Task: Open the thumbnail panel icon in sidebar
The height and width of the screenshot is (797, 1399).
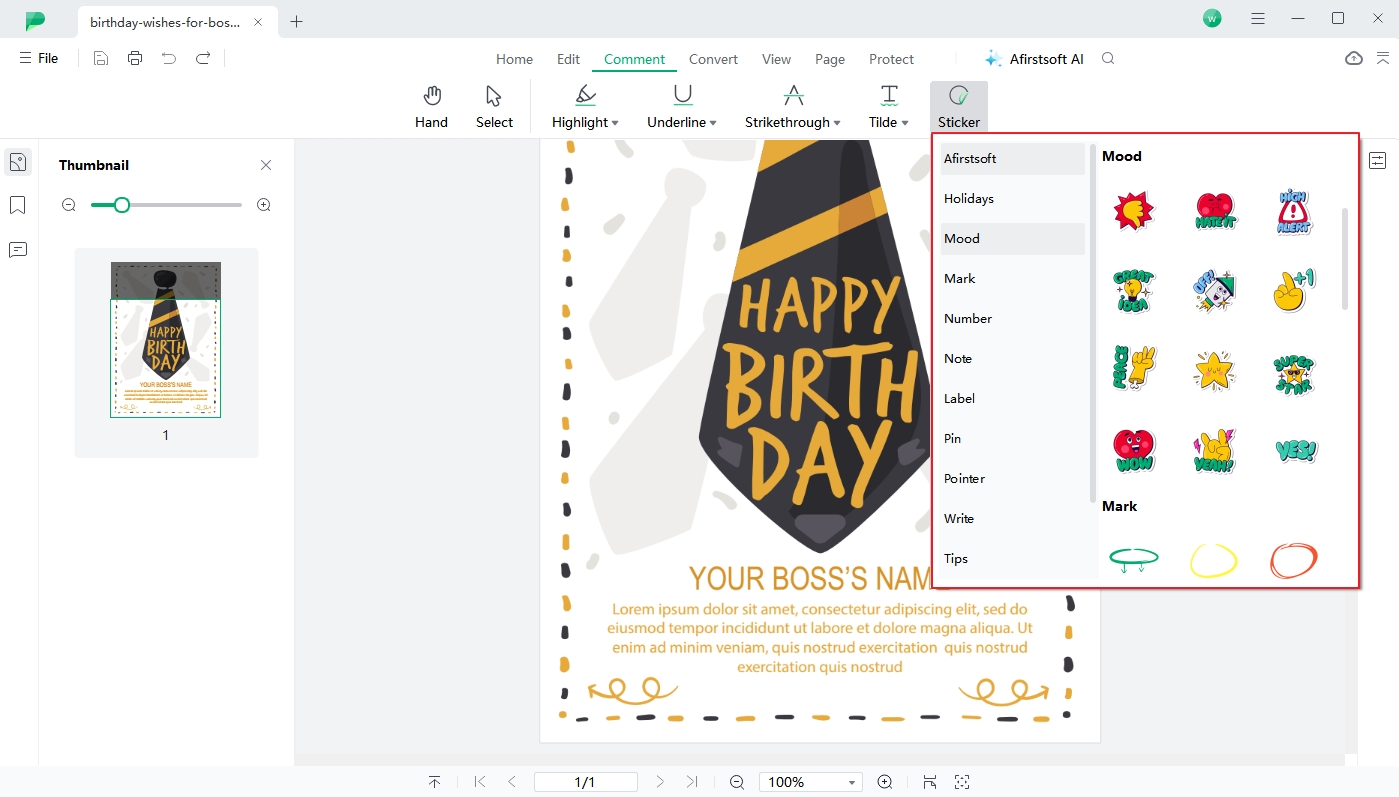Action: [18, 162]
